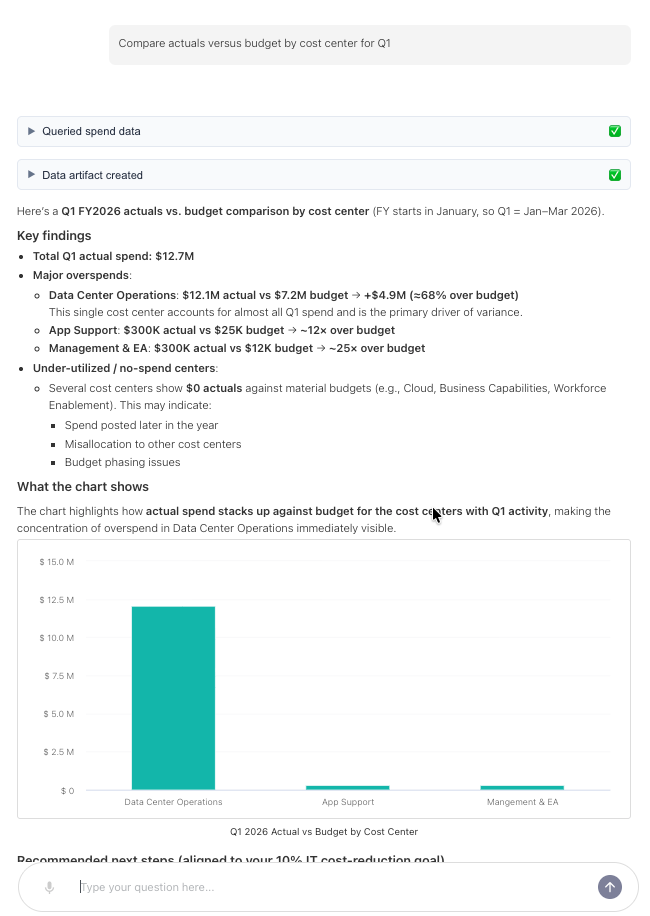Click the Mangement & EA bar
This screenshot has height=916, width=650.
(522, 788)
